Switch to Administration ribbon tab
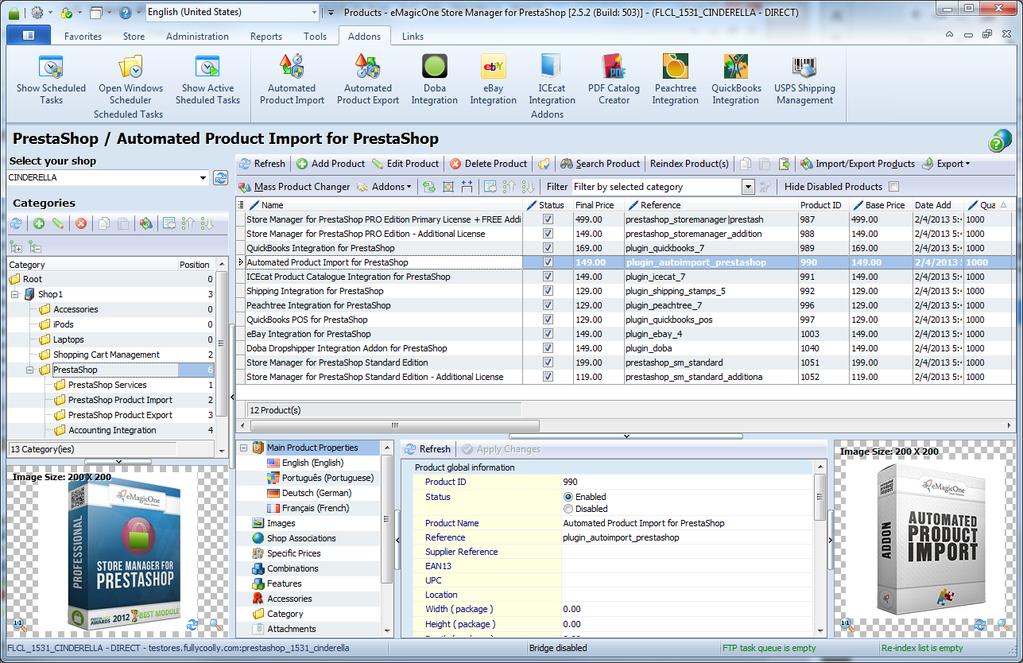 click(x=197, y=37)
